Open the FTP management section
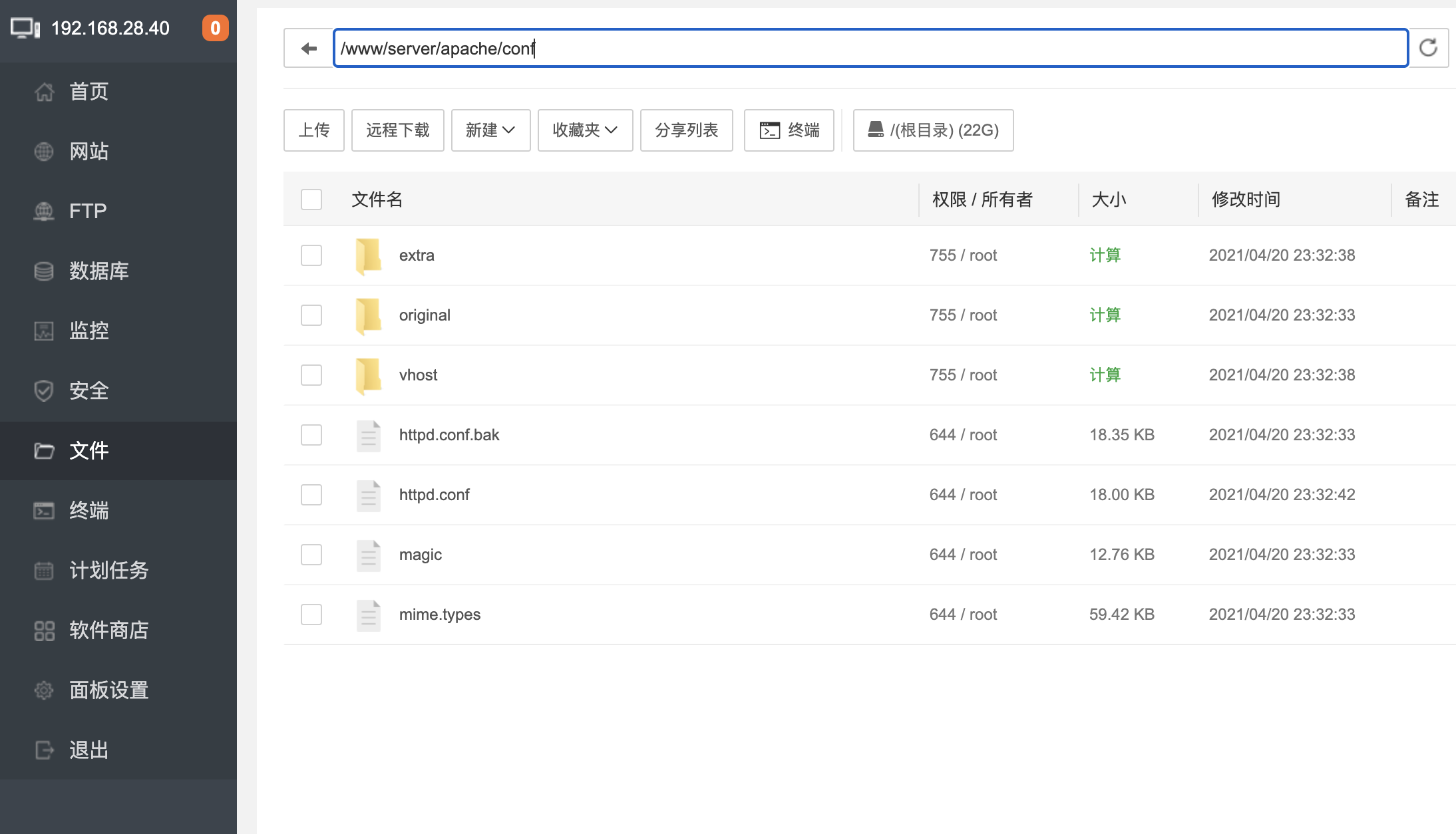 (87, 211)
